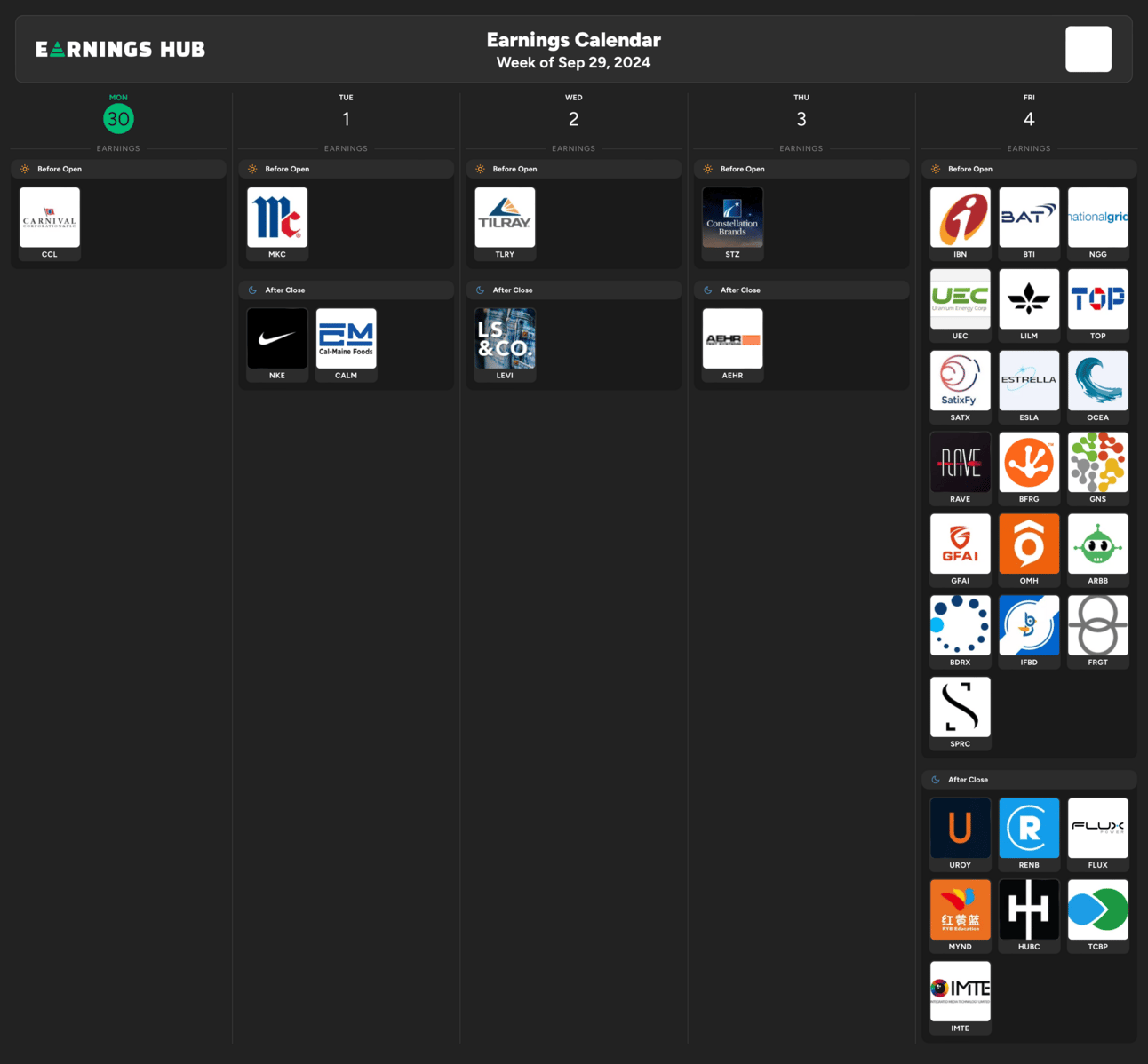Select the FRGT rings logo tile
The image size is (1148, 1064).
click(x=1098, y=631)
